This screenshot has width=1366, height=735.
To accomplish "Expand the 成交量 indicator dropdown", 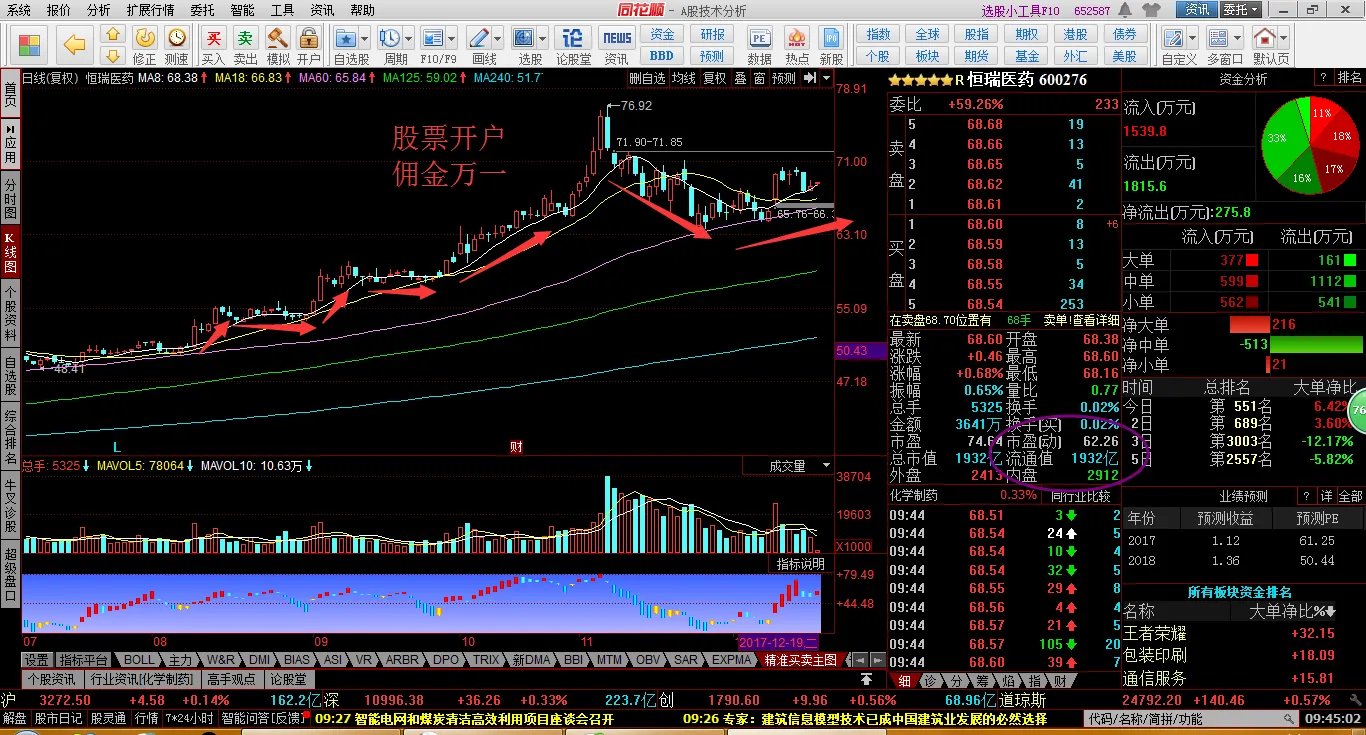I will pos(826,465).
